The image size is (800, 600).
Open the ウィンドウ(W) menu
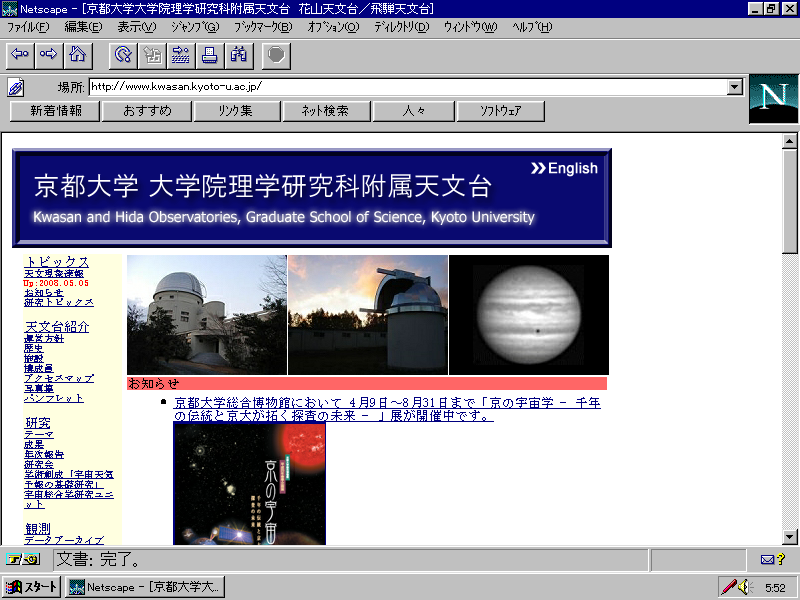point(470,27)
